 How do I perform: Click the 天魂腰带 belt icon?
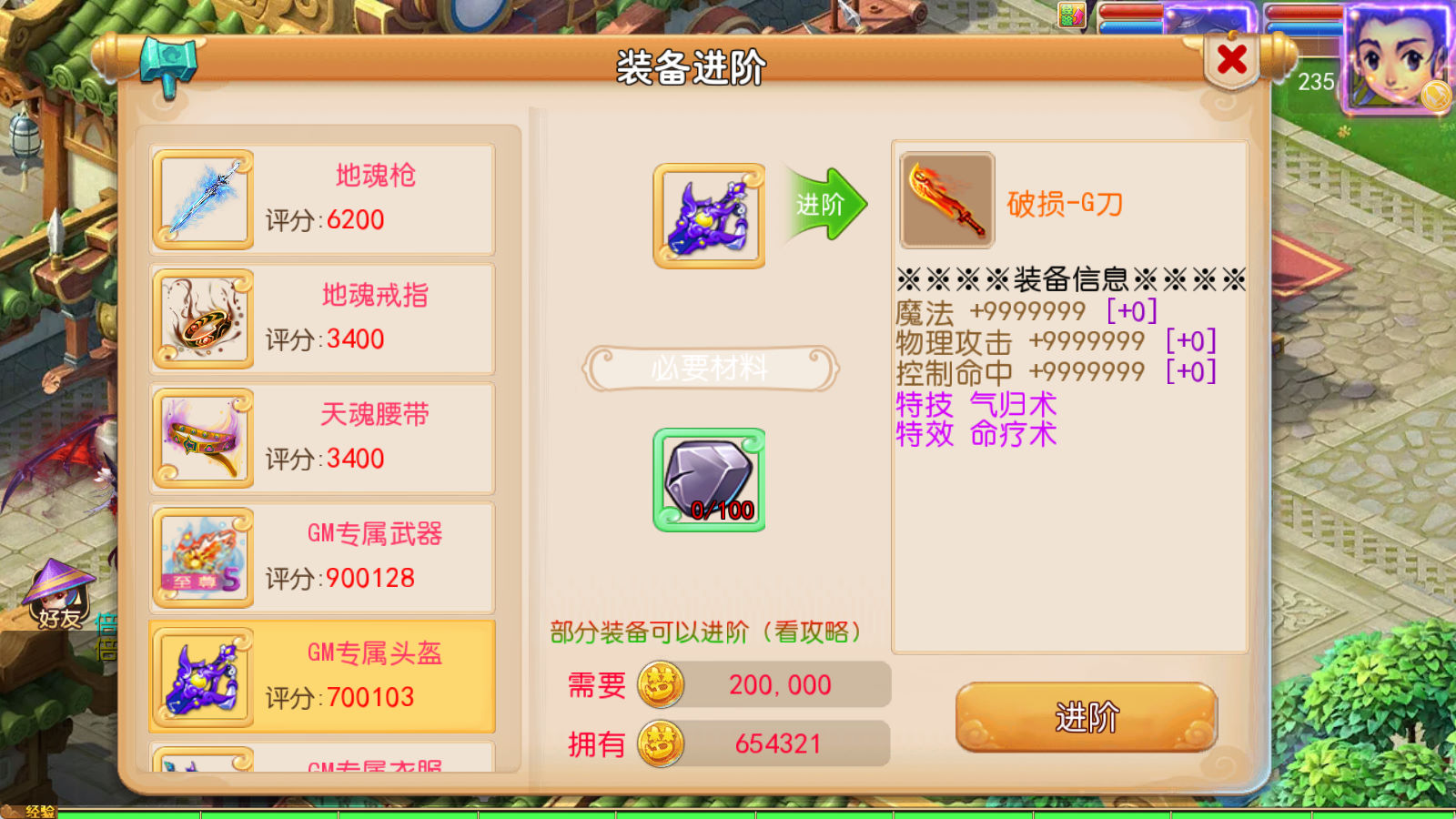203,439
